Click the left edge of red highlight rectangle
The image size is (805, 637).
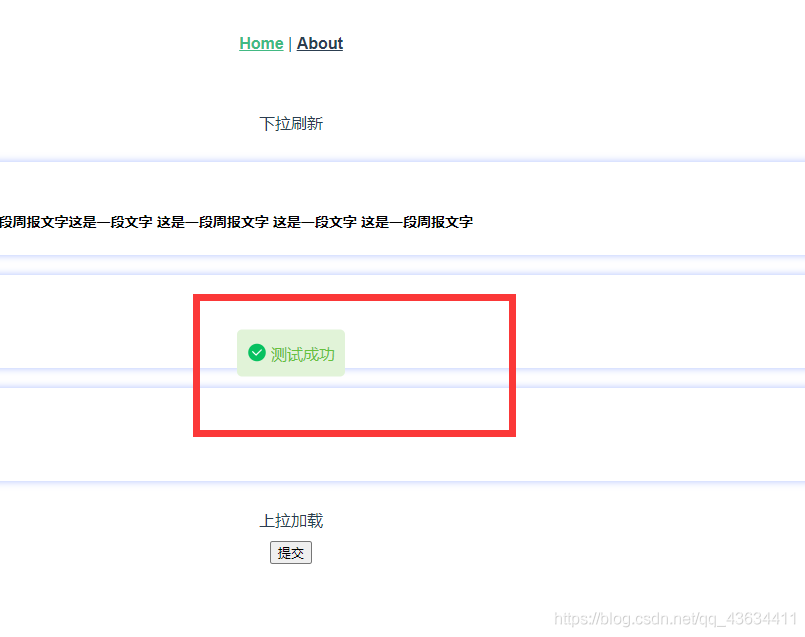point(198,365)
